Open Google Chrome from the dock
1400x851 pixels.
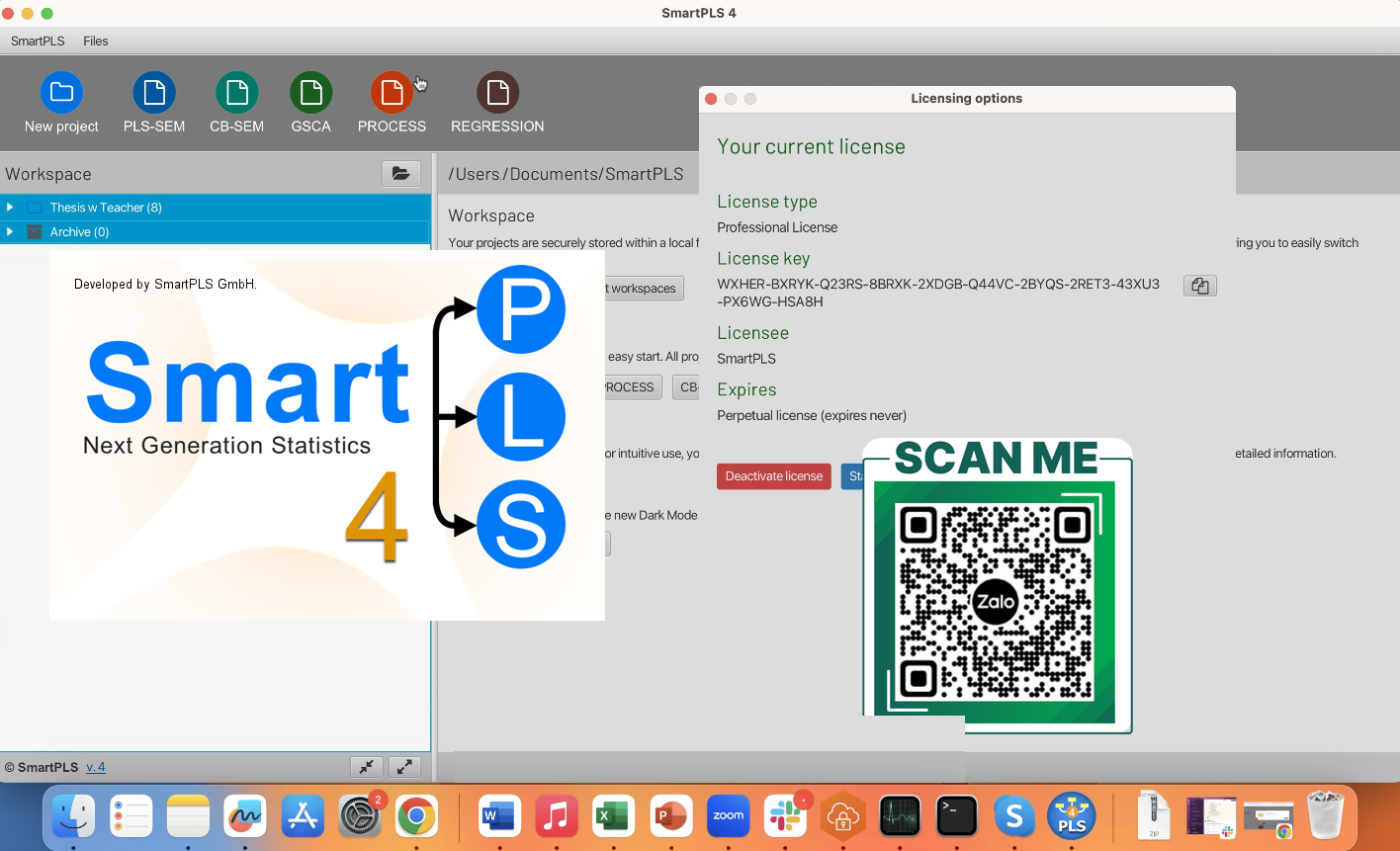click(416, 816)
